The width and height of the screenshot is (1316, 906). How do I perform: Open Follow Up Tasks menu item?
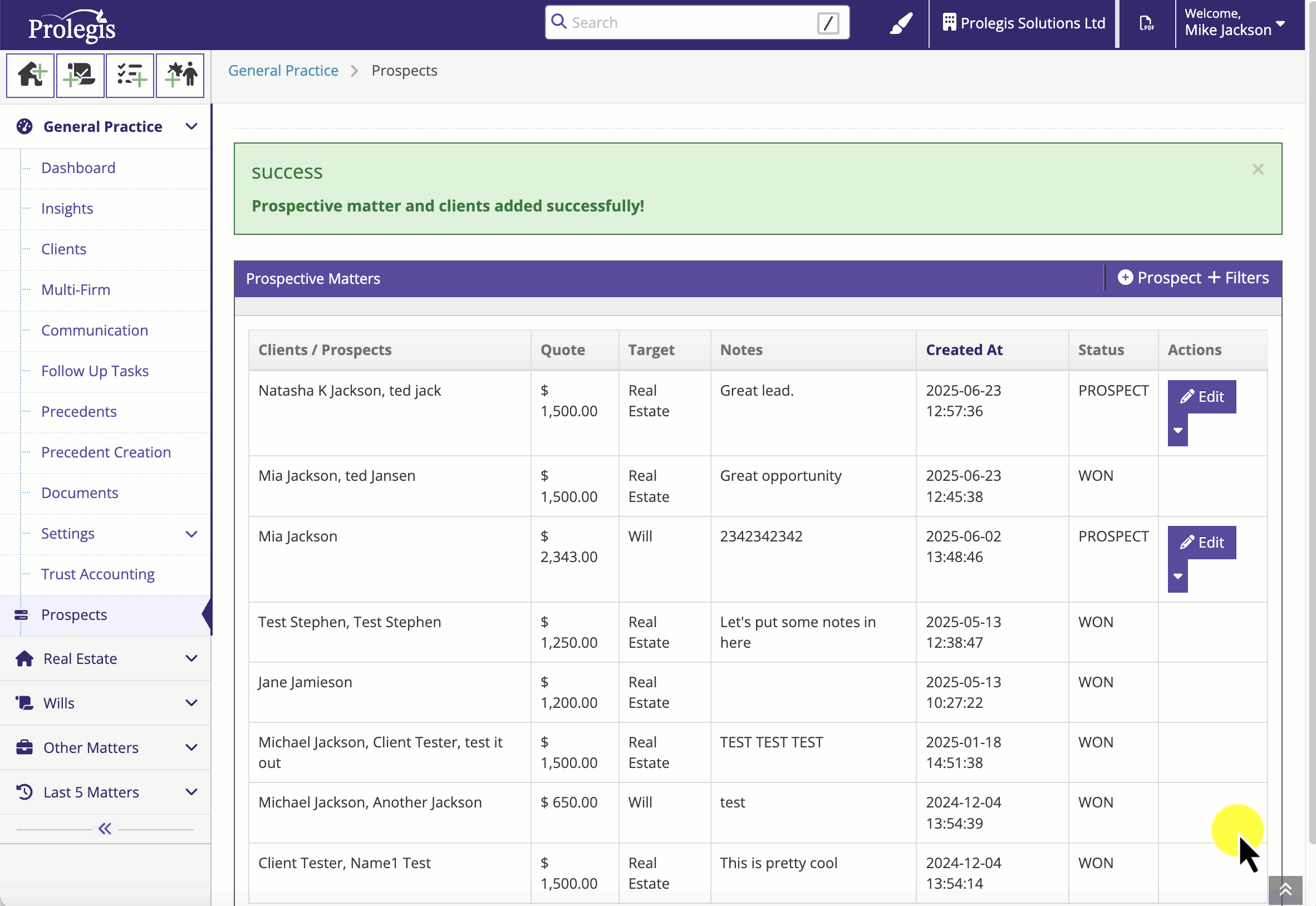[x=95, y=371]
